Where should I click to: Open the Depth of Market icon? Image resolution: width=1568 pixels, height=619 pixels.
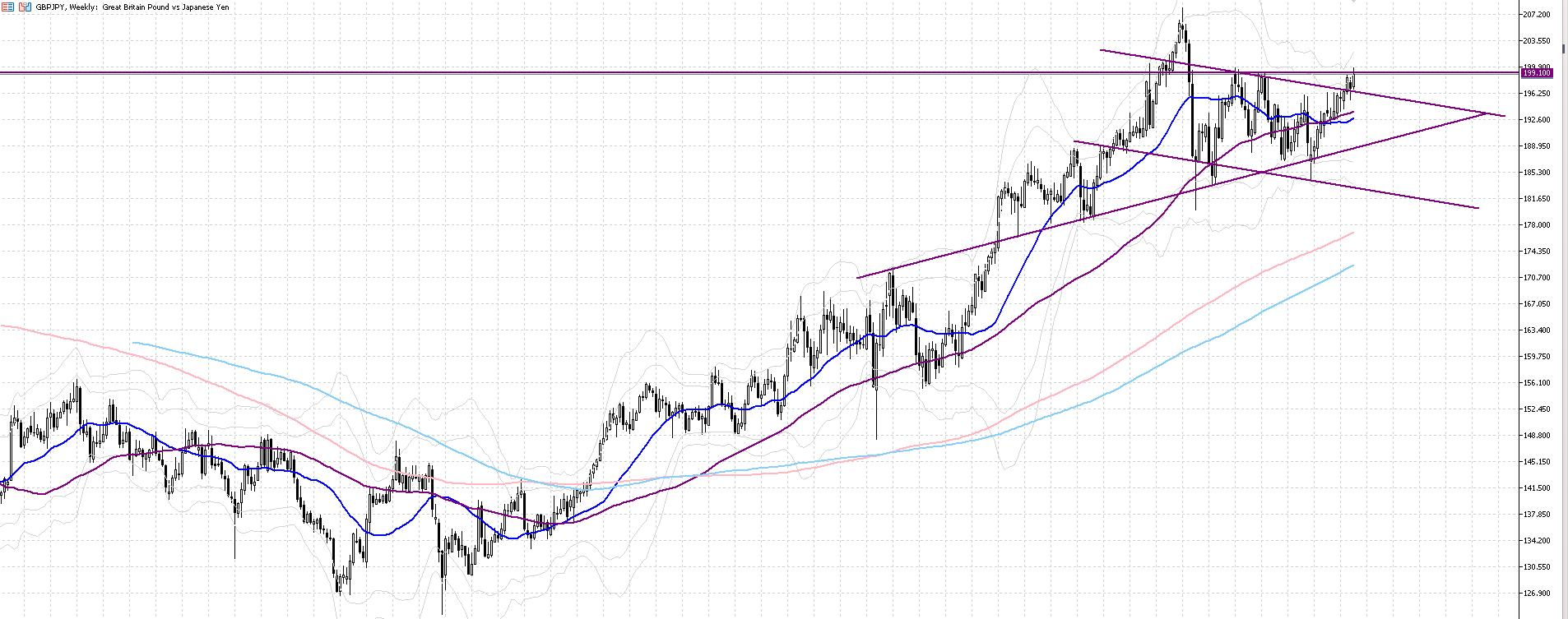tap(24, 7)
